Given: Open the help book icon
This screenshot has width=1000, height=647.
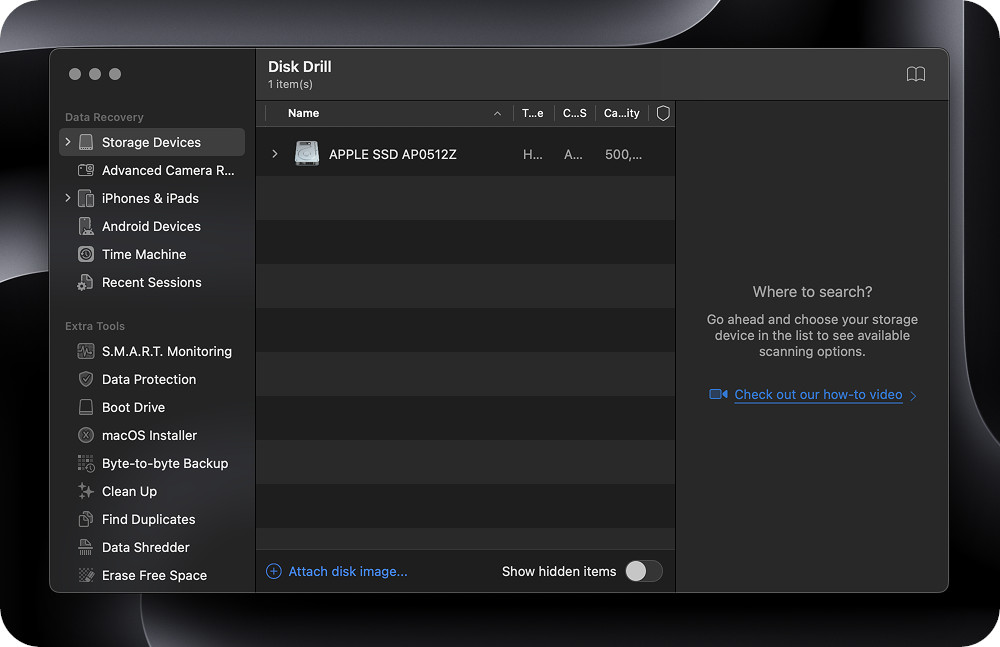Looking at the screenshot, I should coord(915,75).
